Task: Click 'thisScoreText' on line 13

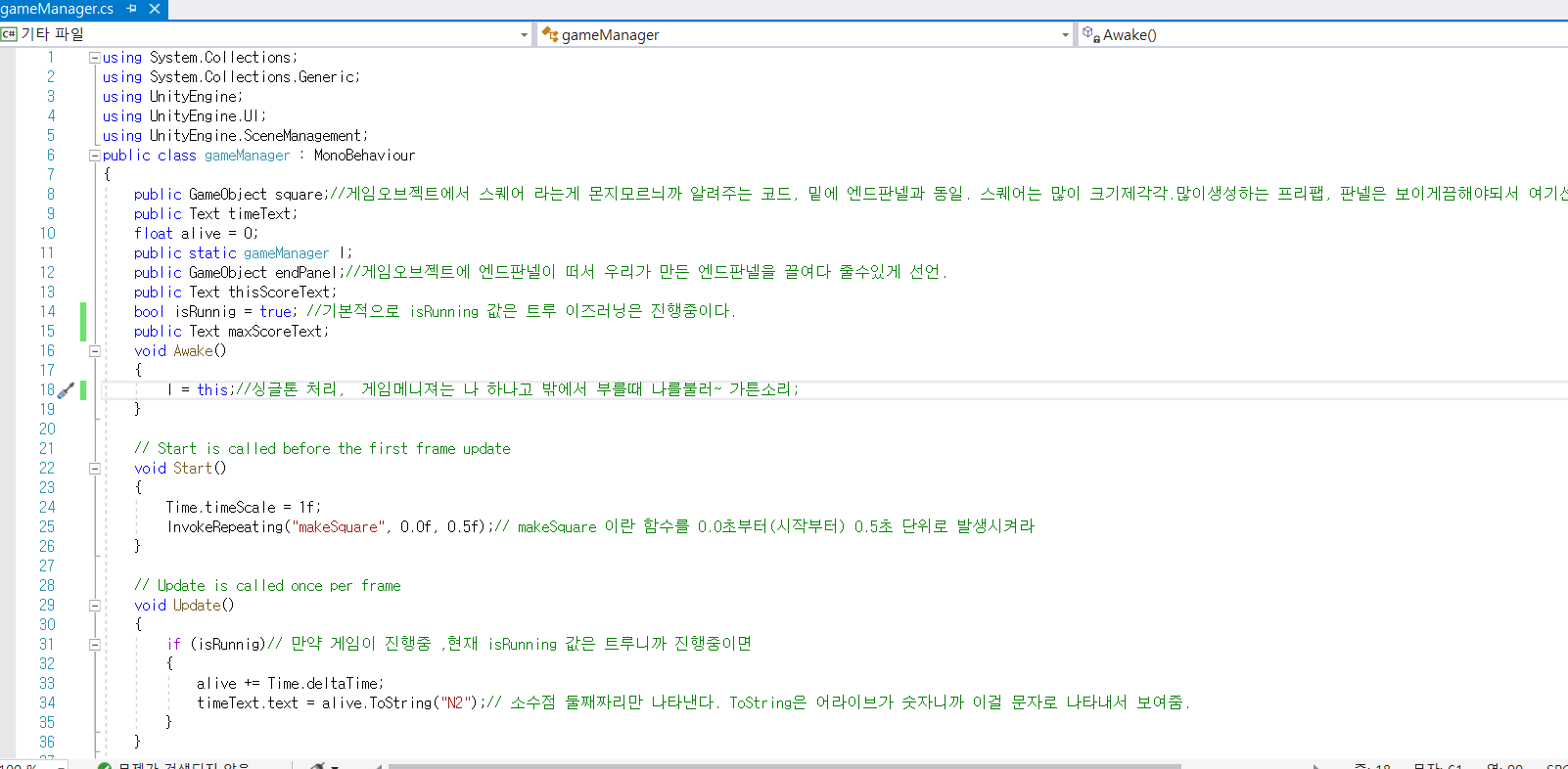Action: coord(279,293)
